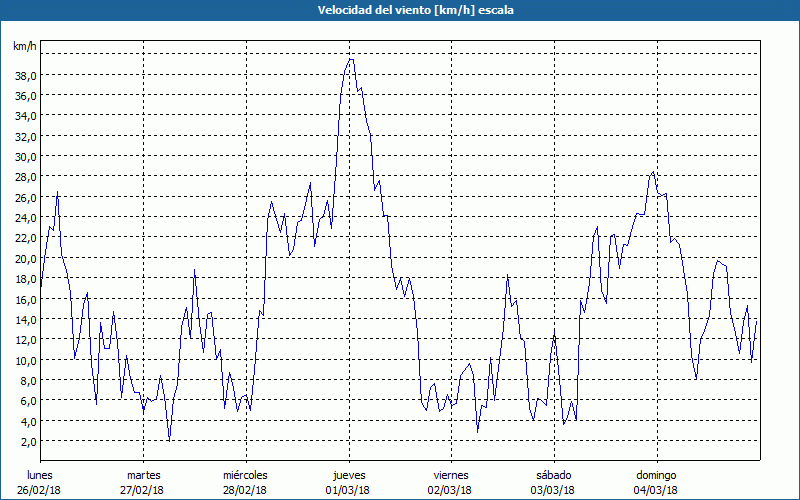Select the 'domingo 04/03/18' date label

(x=656, y=482)
